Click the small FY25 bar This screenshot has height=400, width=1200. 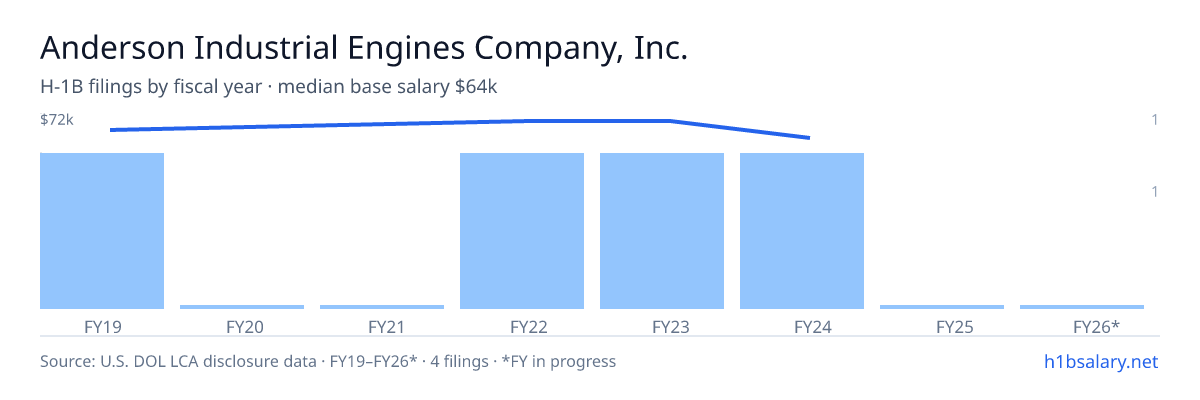[x=942, y=307]
